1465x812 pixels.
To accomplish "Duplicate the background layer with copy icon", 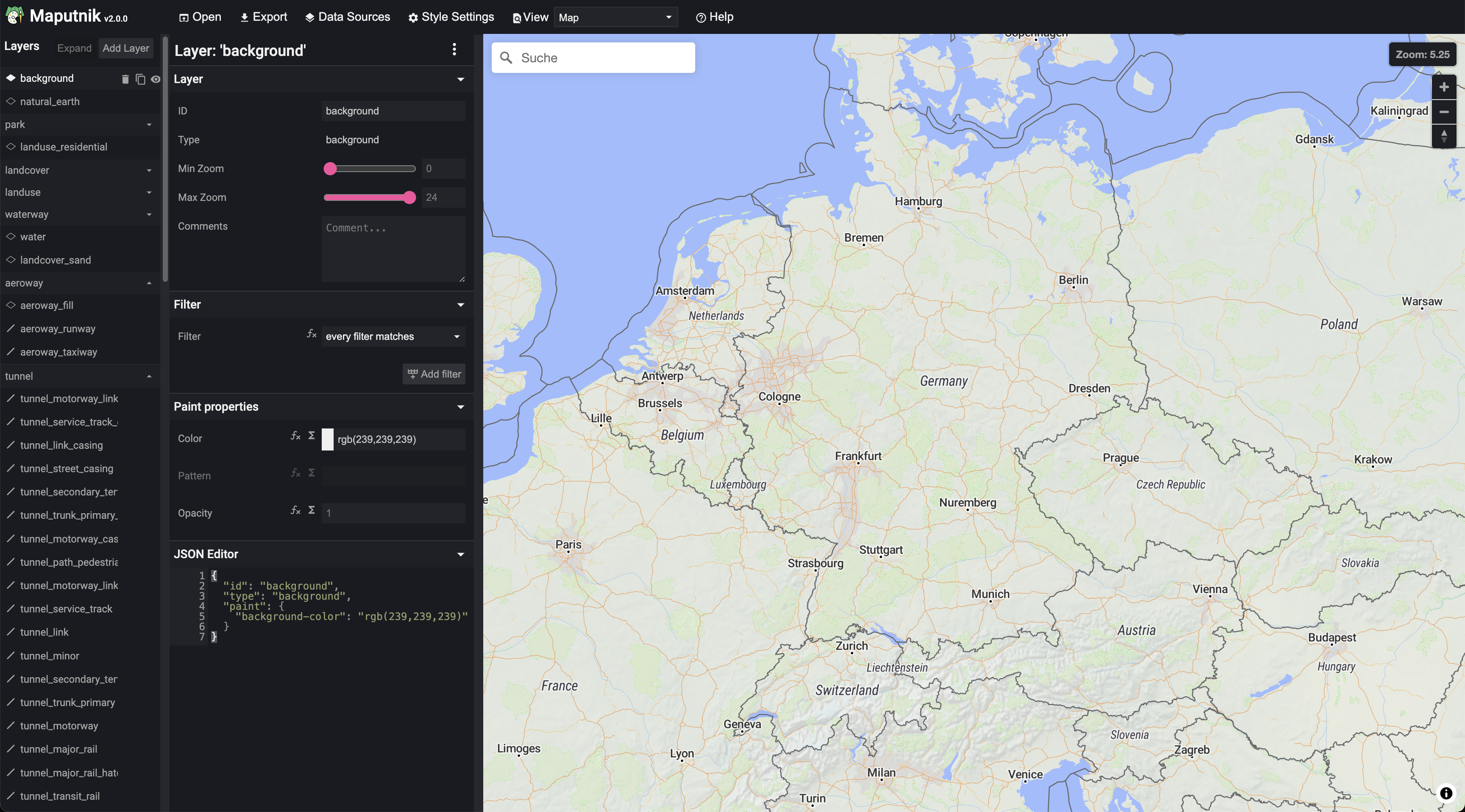I will [140, 79].
